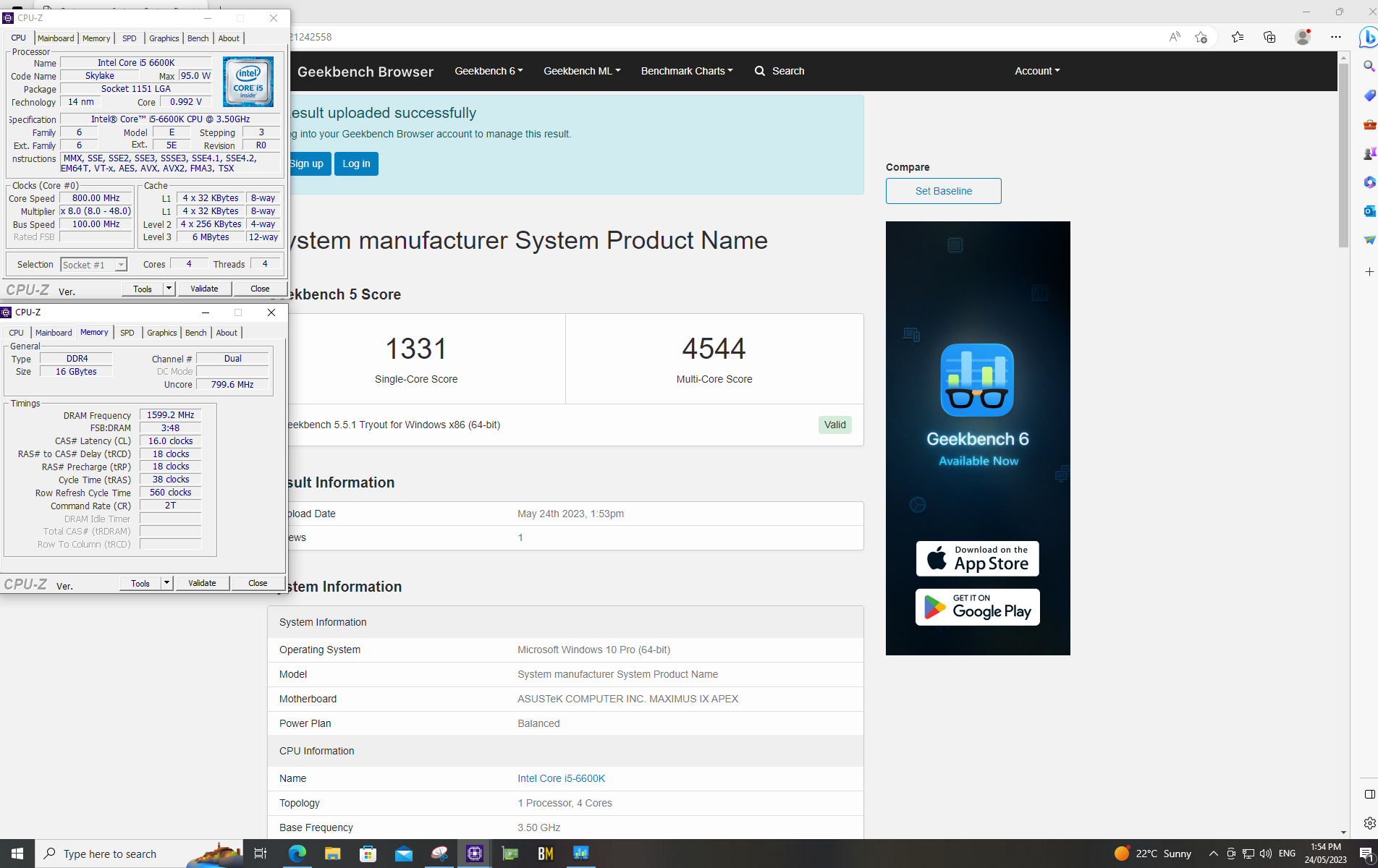
Task: Select multi-core score 4544
Action: (714, 349)
